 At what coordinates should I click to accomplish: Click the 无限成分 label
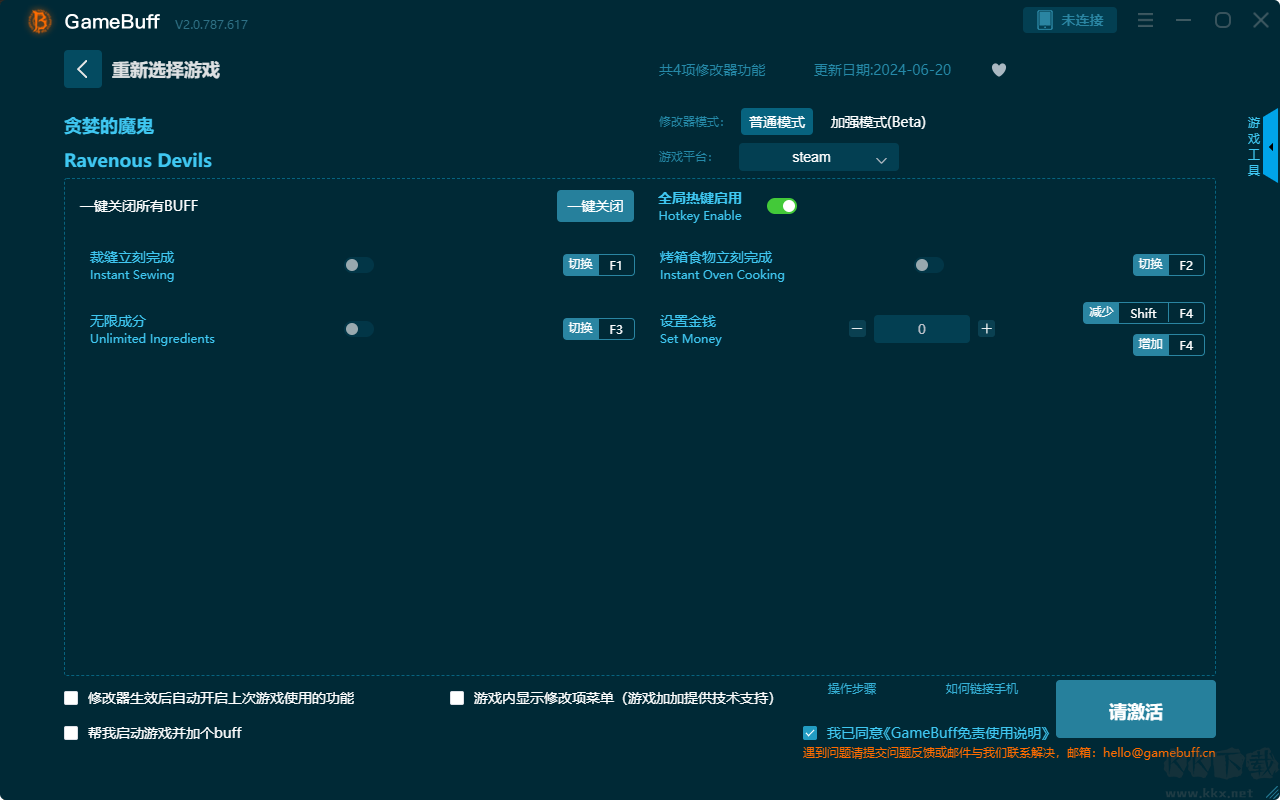click(x=118, y=321)
